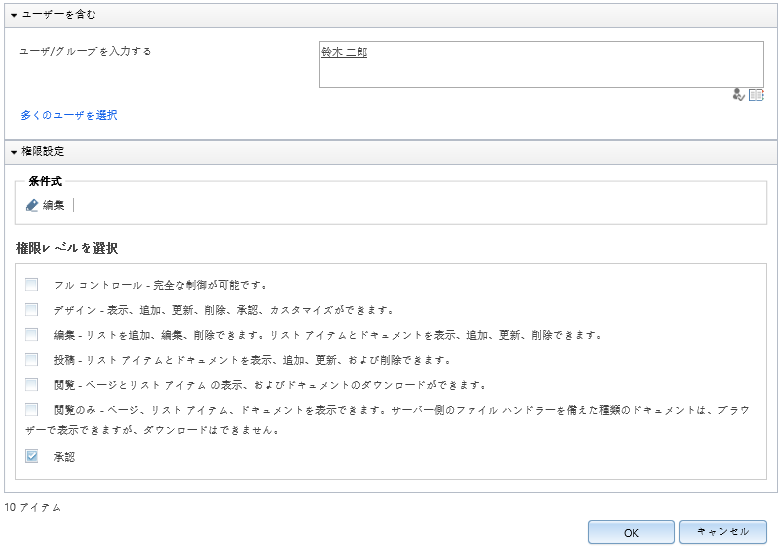Select the 鈴木 二郎 user entry
The height and width of the screenshot is (550, 782).
tap(344, 52)
